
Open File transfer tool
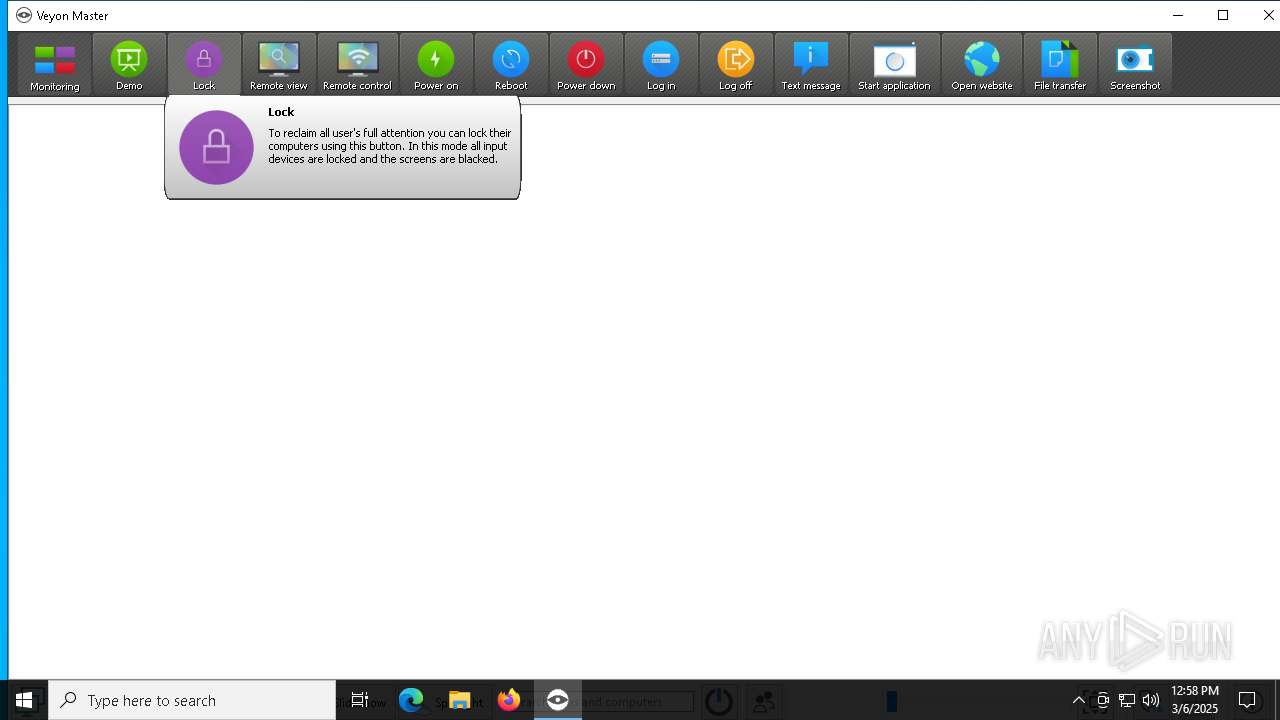(x=1060, y=65)
